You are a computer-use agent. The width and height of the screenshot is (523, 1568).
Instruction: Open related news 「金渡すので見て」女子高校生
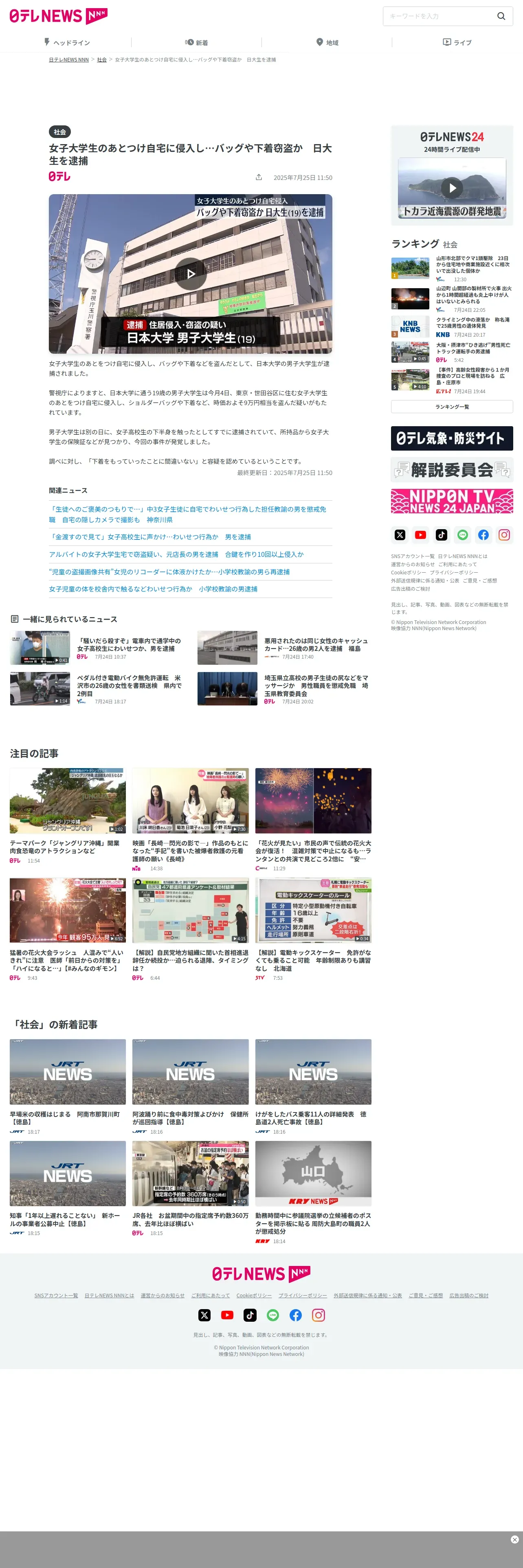150,537
